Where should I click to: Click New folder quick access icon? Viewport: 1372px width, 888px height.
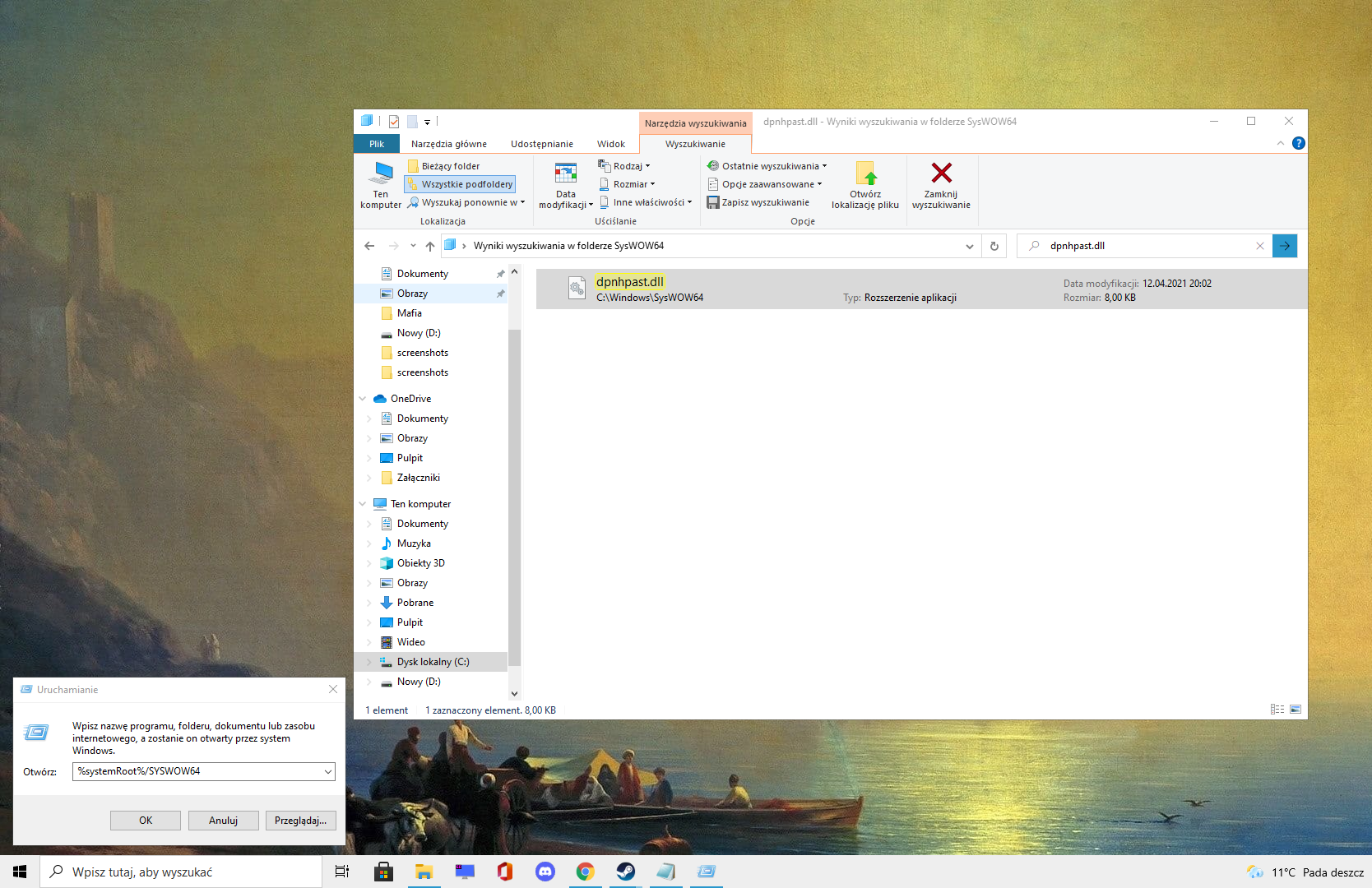[412, 122]
